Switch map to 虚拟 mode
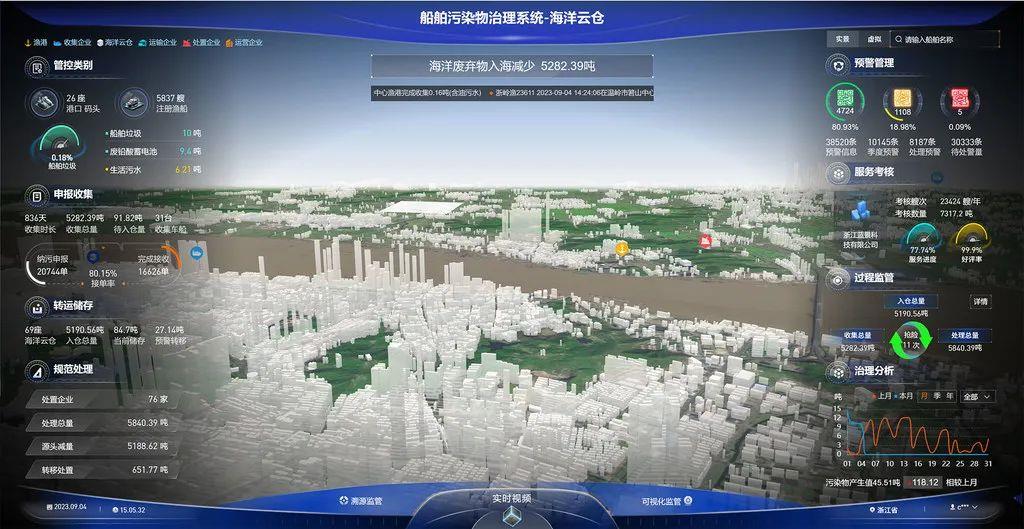The width and height of the screenshot is (1024, 529). [873, 39]
